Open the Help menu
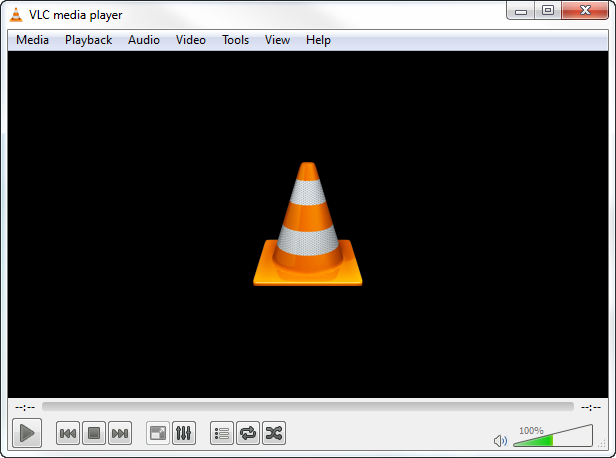616x458 pixels. click(318, 40)
